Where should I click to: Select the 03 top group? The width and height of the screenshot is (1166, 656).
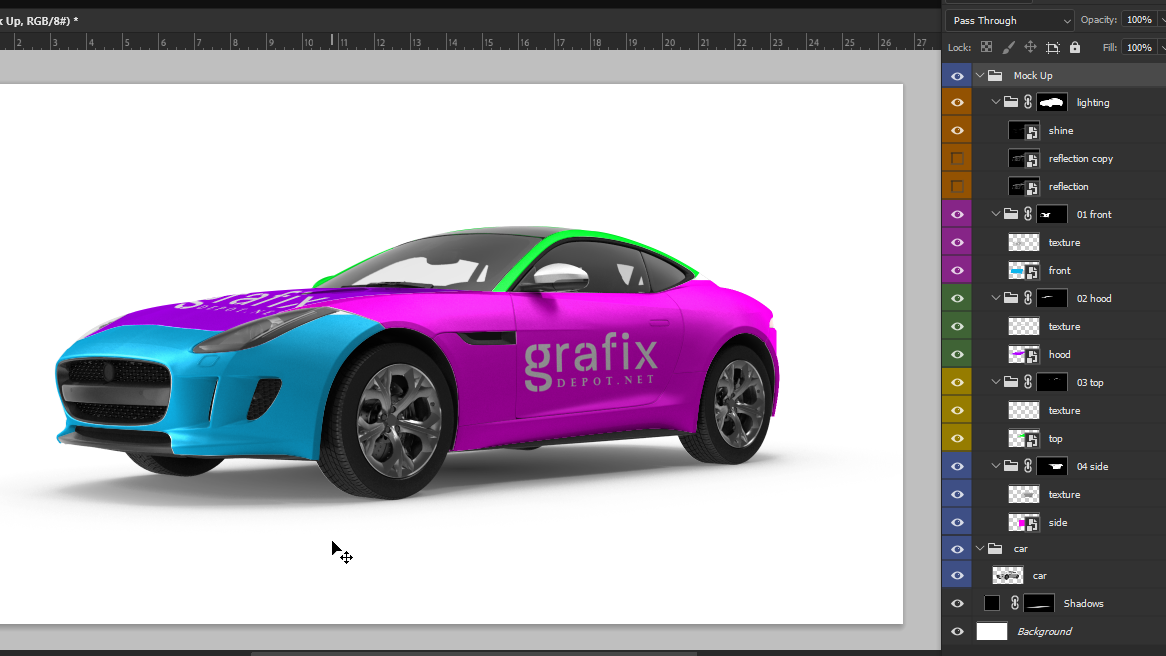(1090, 382)
